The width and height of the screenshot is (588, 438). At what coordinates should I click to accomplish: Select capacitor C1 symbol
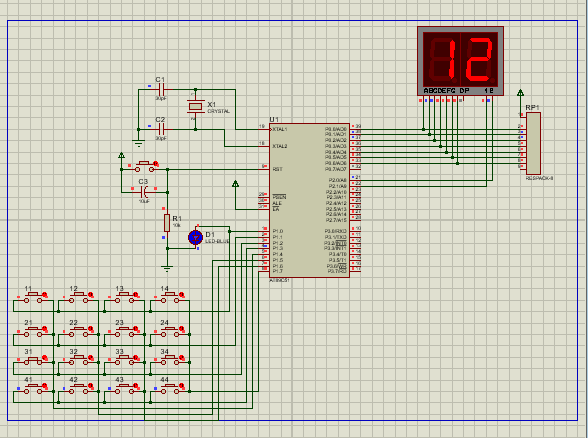[161, 90]
